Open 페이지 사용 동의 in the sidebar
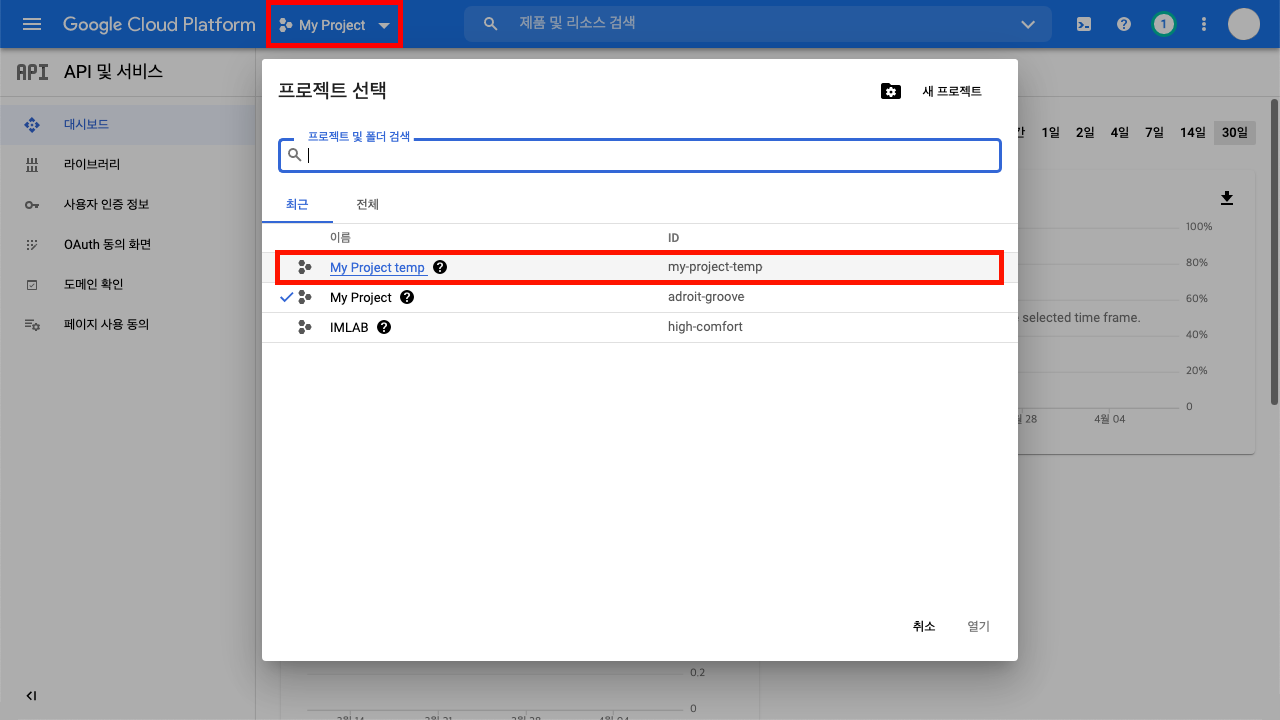This screenshot has height=720, width=1280. (x=128, y=324)
